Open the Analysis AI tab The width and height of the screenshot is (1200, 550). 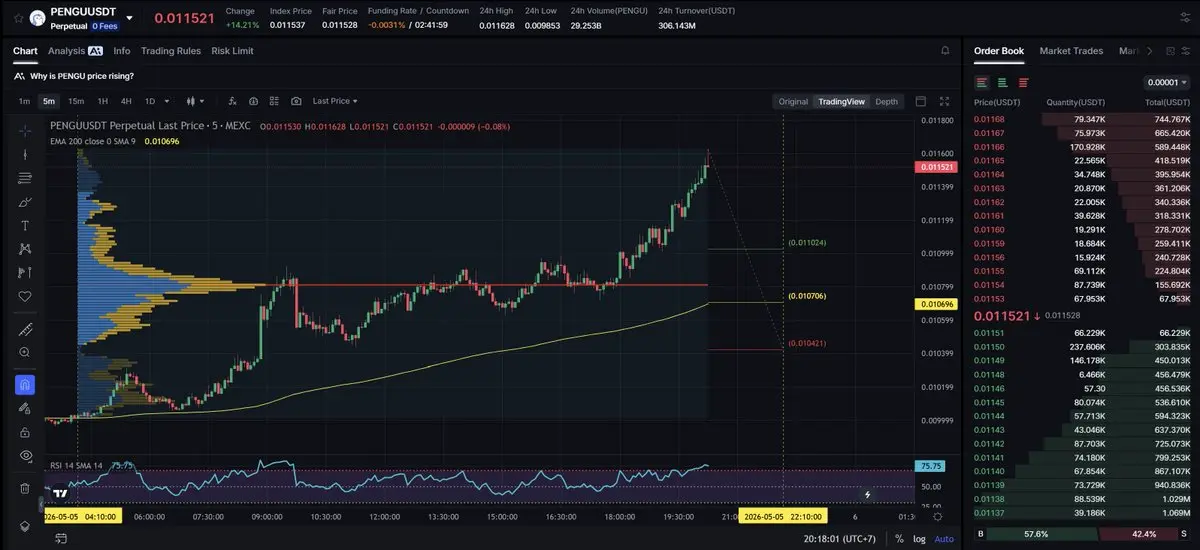pyautogui.click(x=75, y=51)
